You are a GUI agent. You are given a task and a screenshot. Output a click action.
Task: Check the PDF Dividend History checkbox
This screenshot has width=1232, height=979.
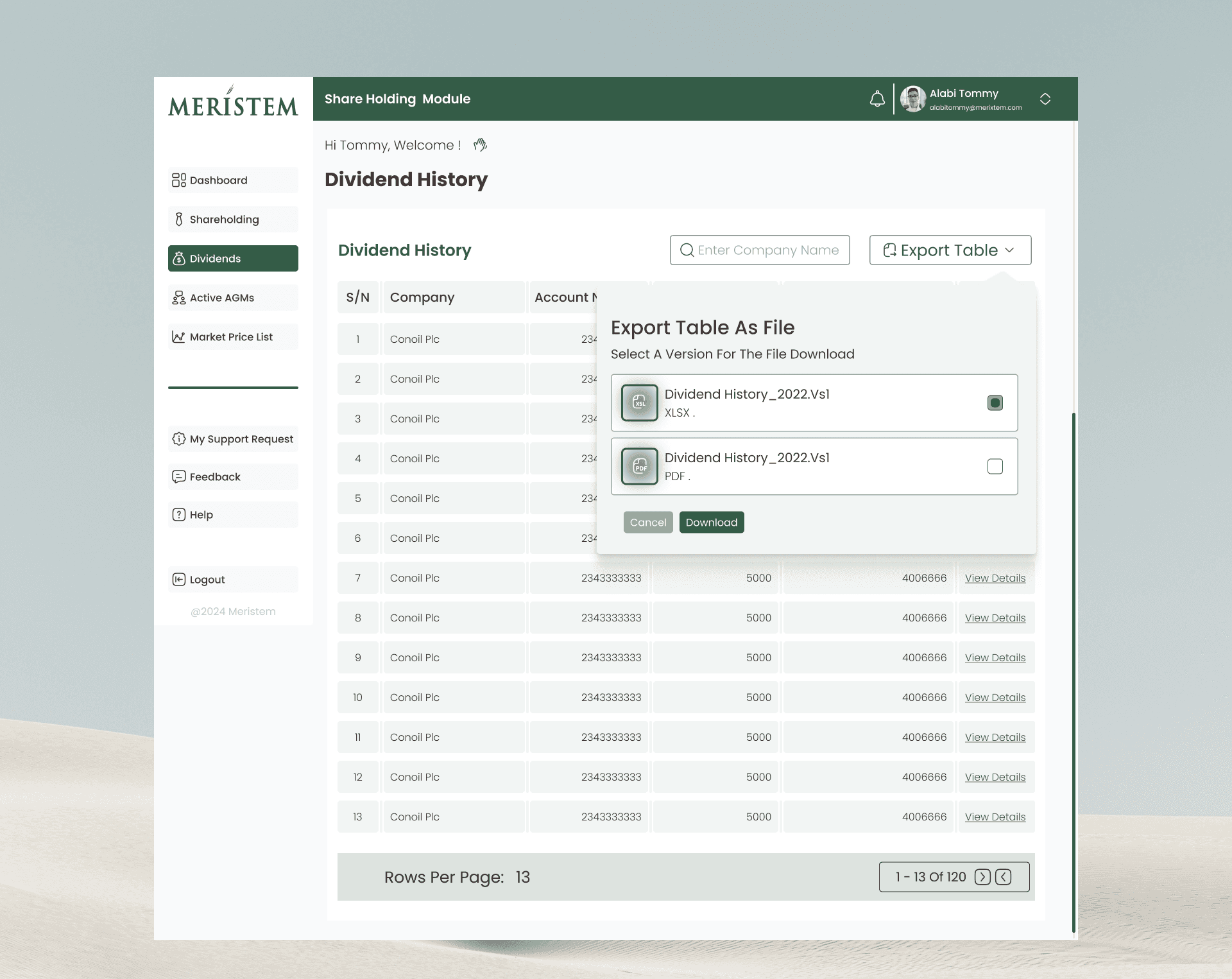[995, 466]
